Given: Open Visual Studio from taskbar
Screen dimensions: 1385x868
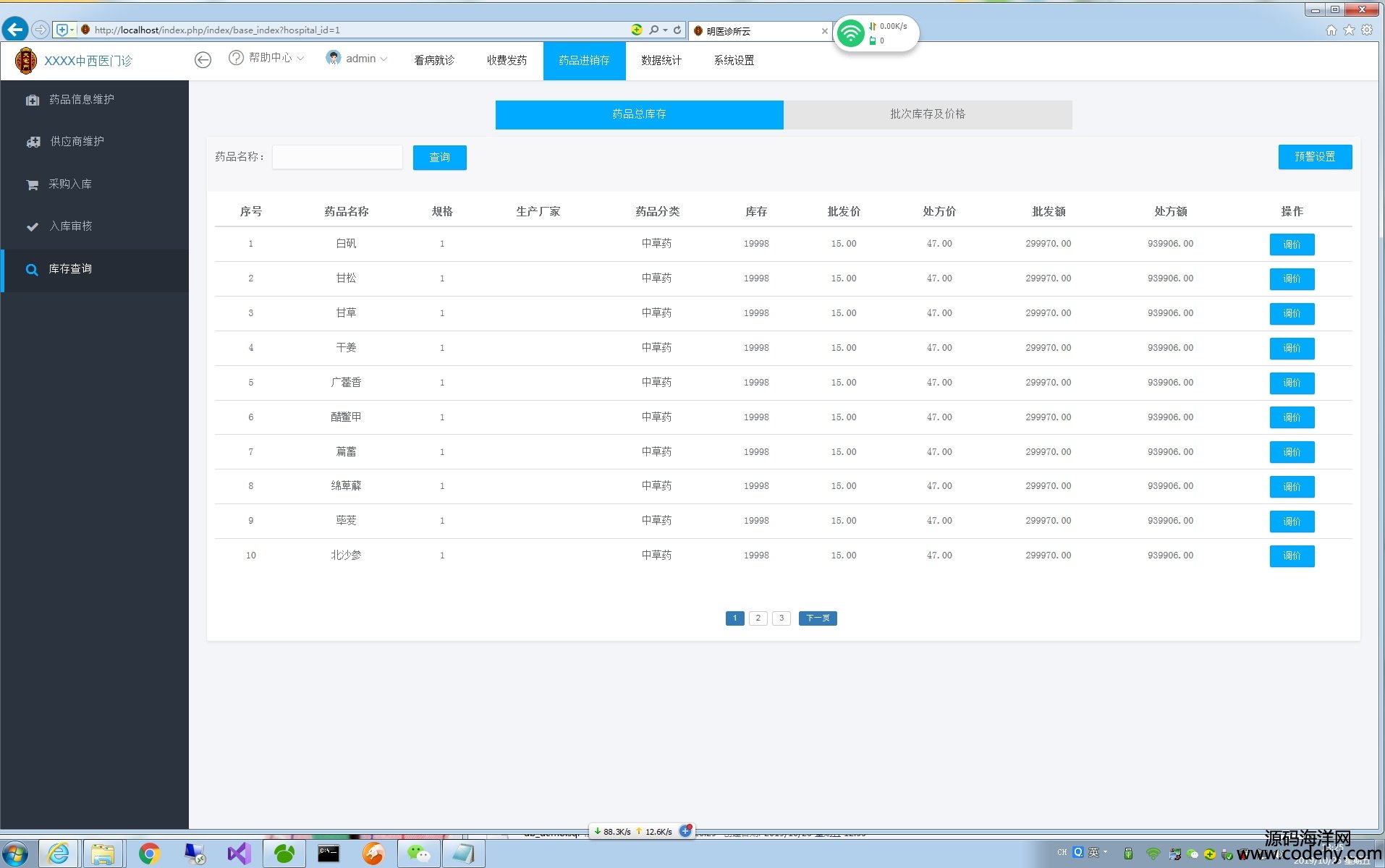Looking at the screenshot, I should [x=239, y=854].
